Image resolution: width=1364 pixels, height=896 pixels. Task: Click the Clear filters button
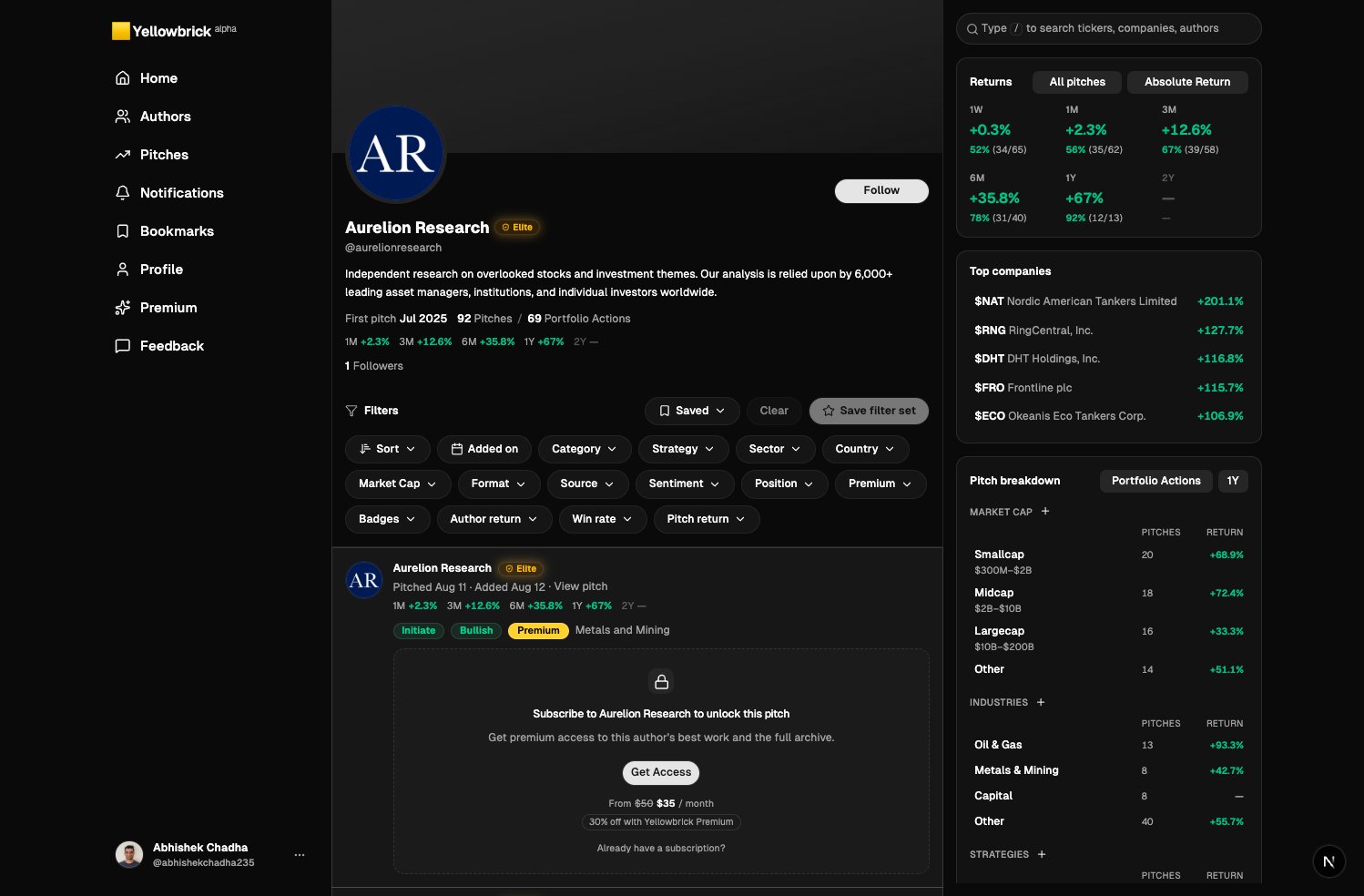click(x=774, y=411)
